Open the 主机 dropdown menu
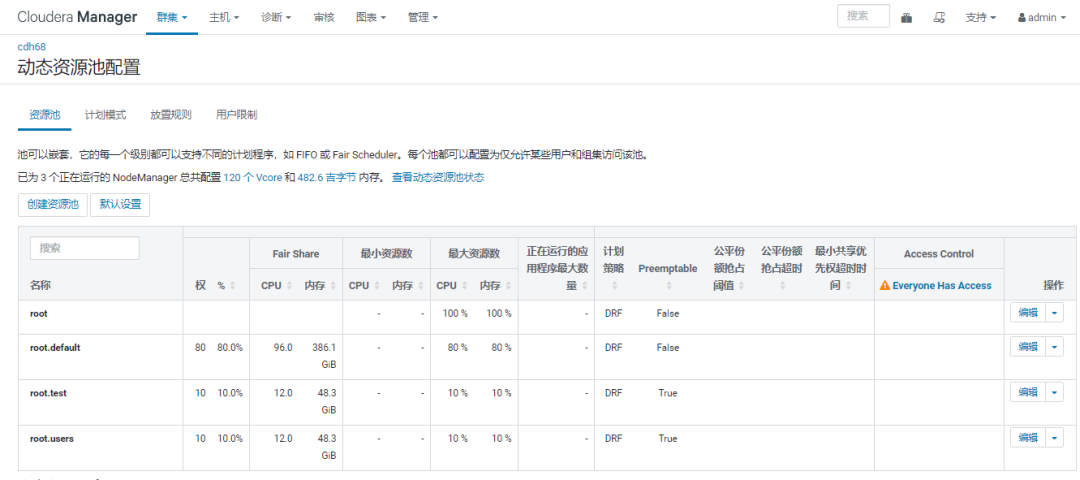The height and width of the screenshot is (480, 1080). (x=224, y=18)
